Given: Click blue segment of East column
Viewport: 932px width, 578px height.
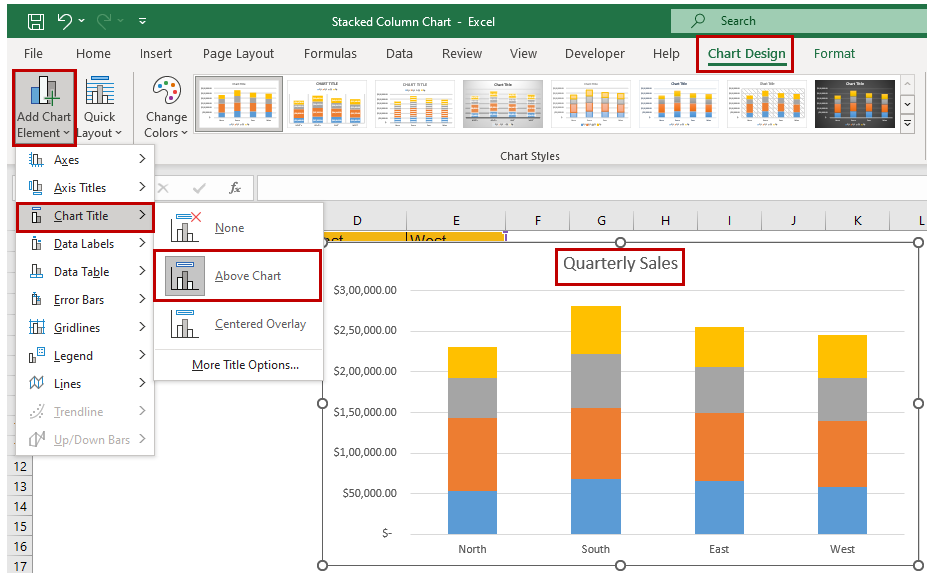Looking at the screenshot, I should (719, 507).
